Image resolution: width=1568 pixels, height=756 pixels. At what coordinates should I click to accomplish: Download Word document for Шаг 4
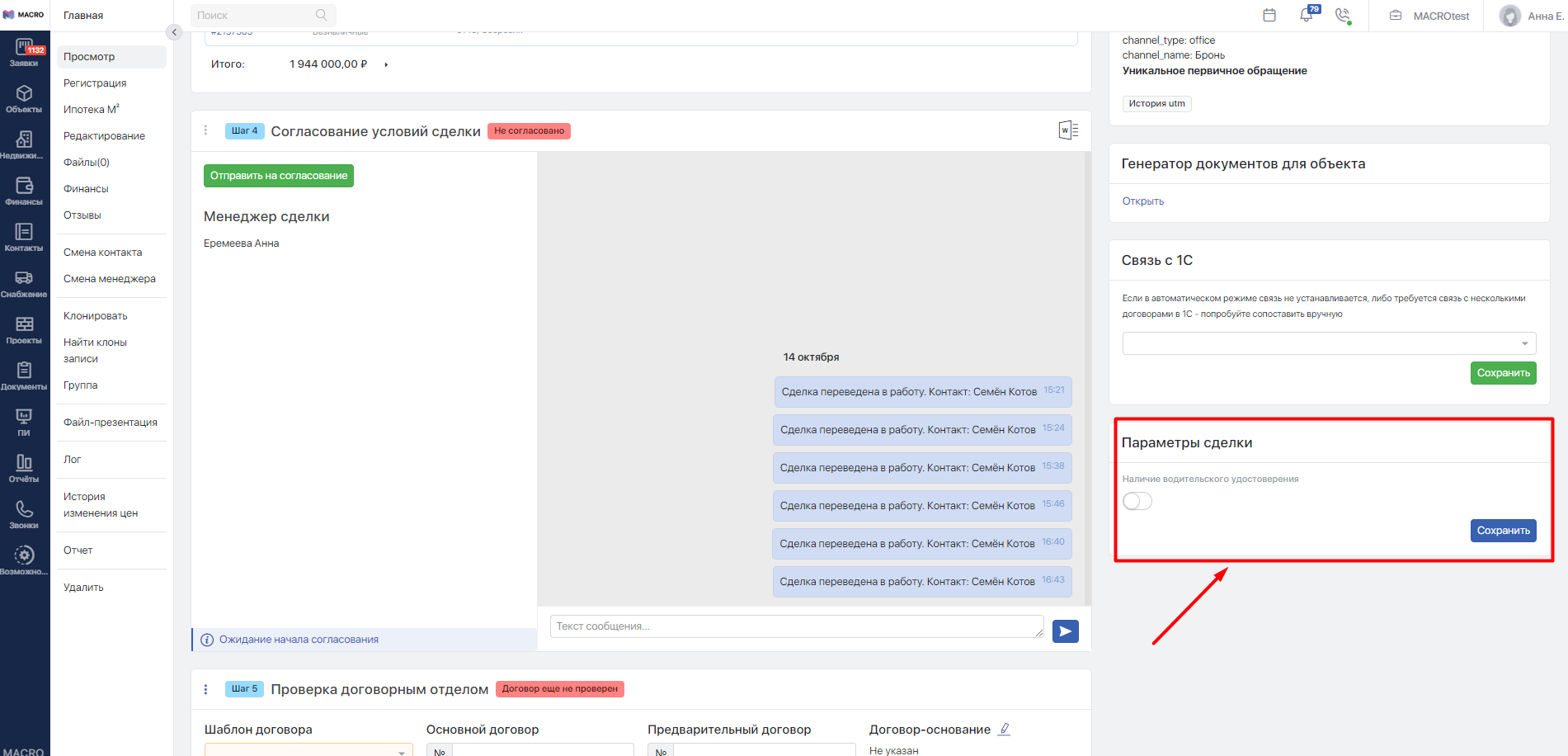point(1068,130)
